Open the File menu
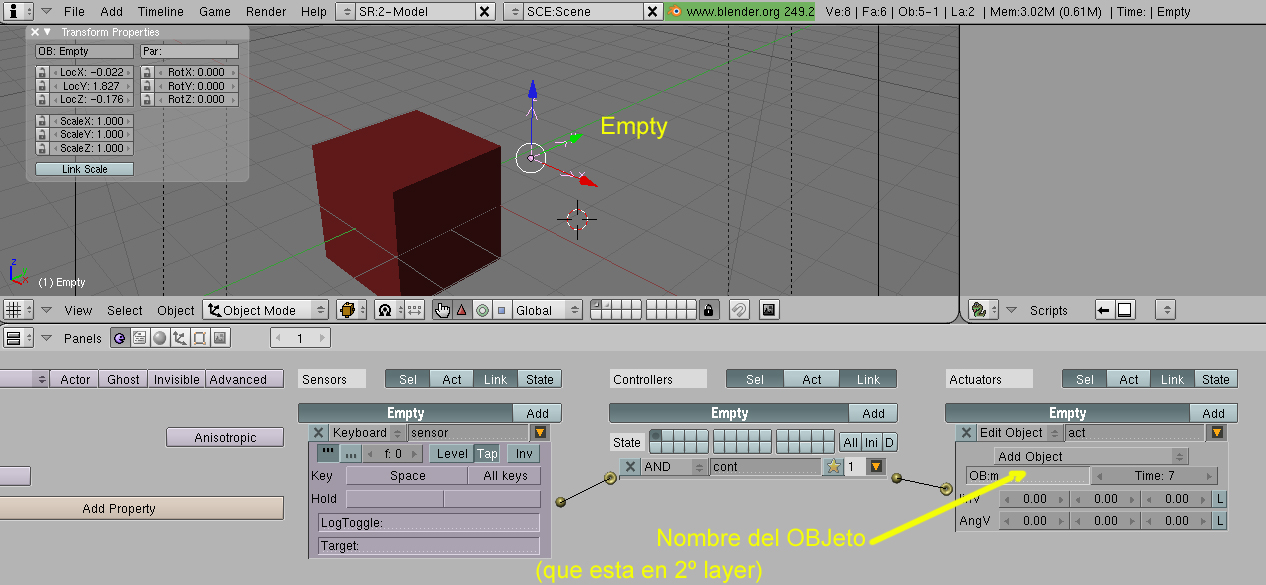 pyautogui.click(x=74, y=11)
